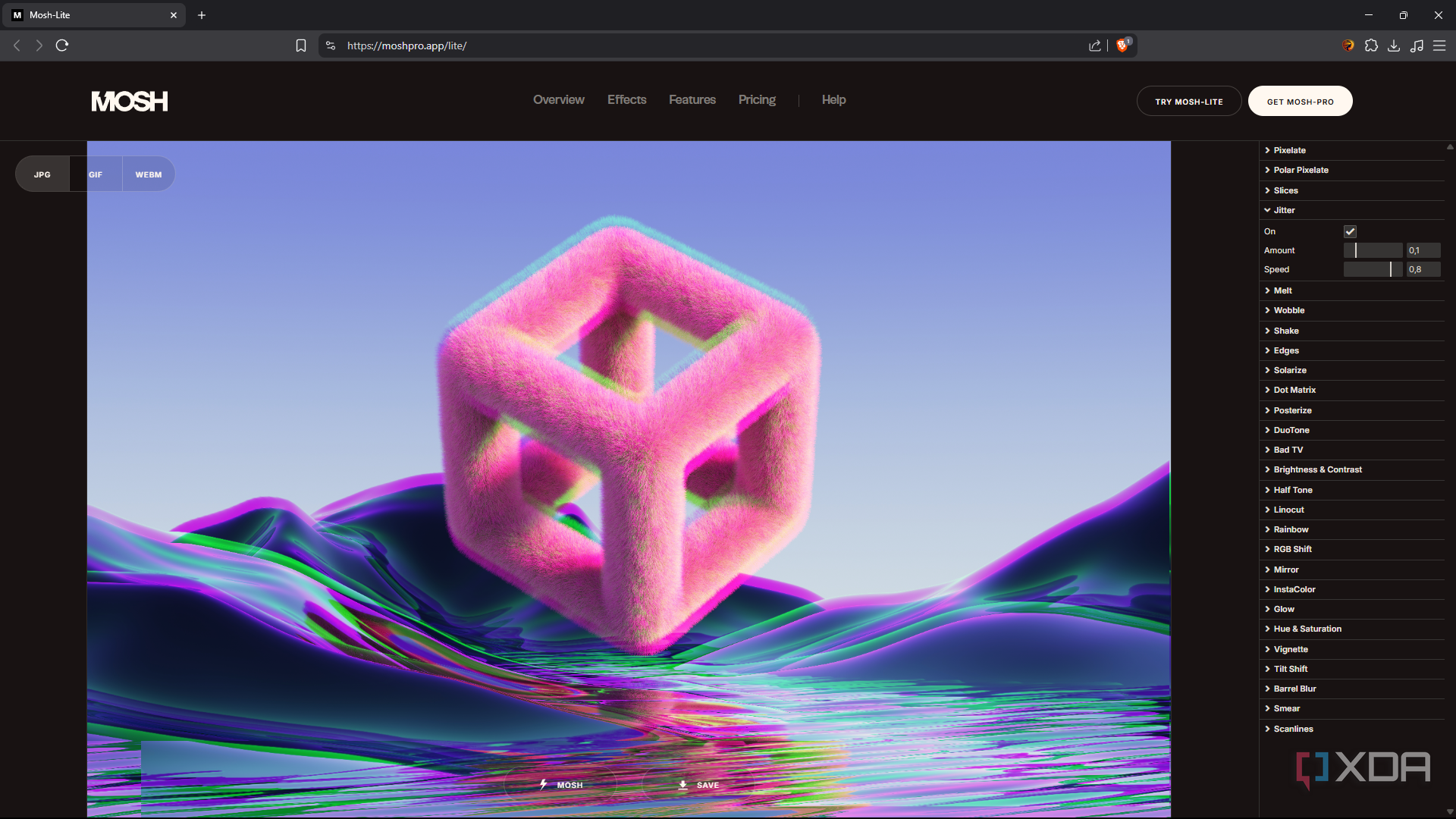The width and height of the screenshot is (1456, 819).
Task: Open the media music note icon
Action: tap(1417, 45)
